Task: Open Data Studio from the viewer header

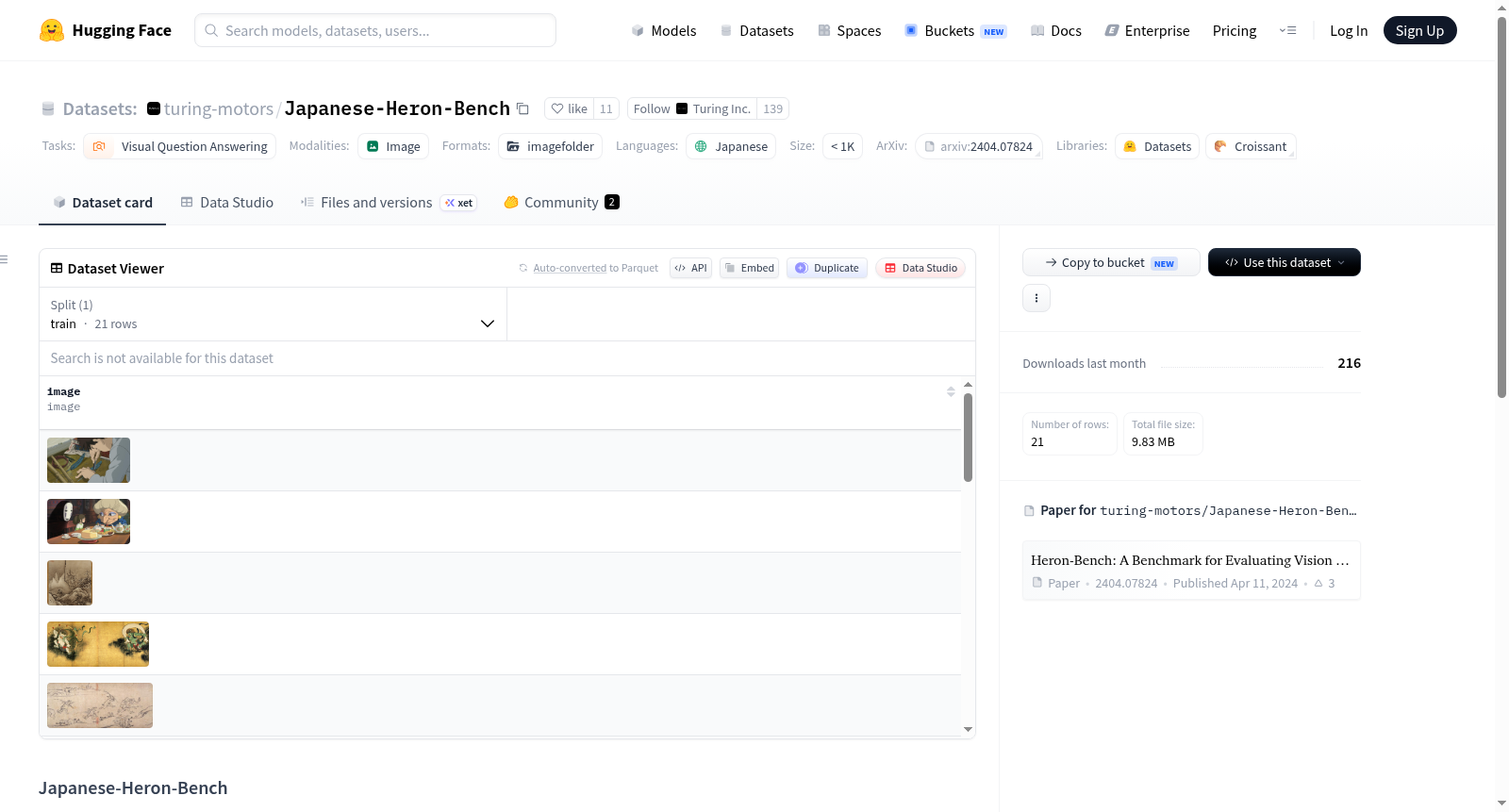Action: [920, 268]
